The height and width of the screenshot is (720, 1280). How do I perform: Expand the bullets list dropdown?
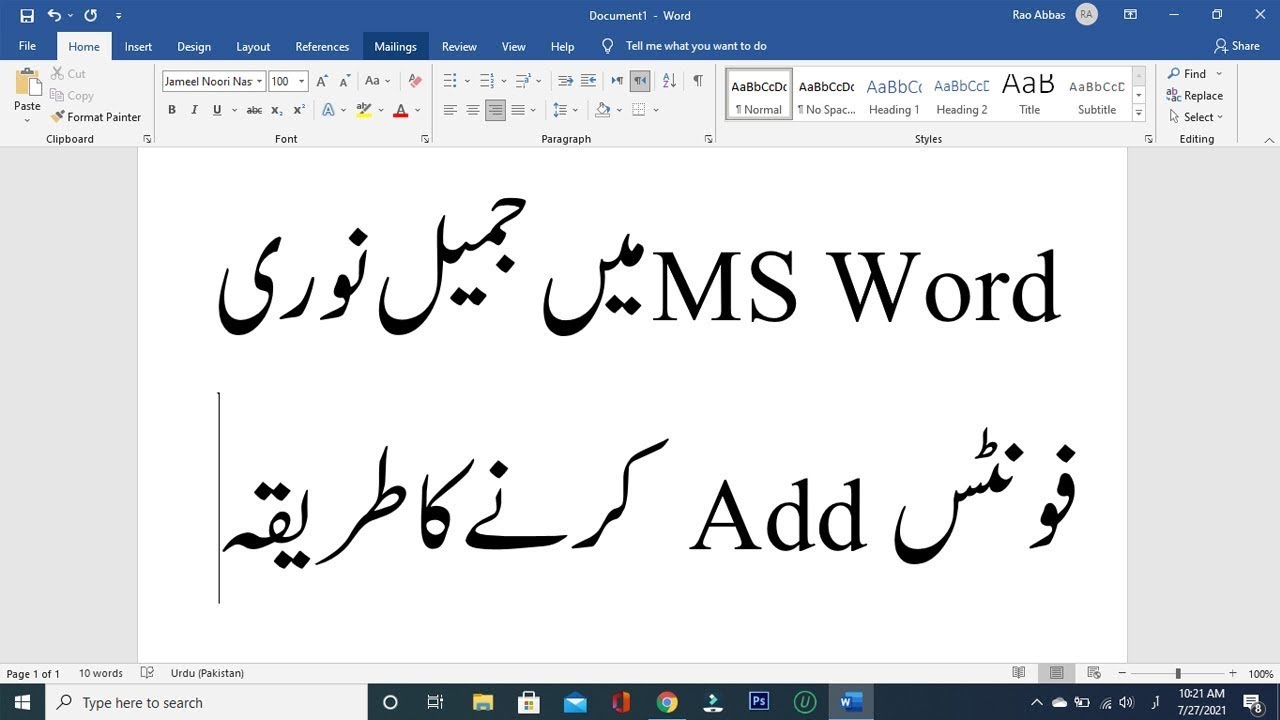(x=467, y=81)
